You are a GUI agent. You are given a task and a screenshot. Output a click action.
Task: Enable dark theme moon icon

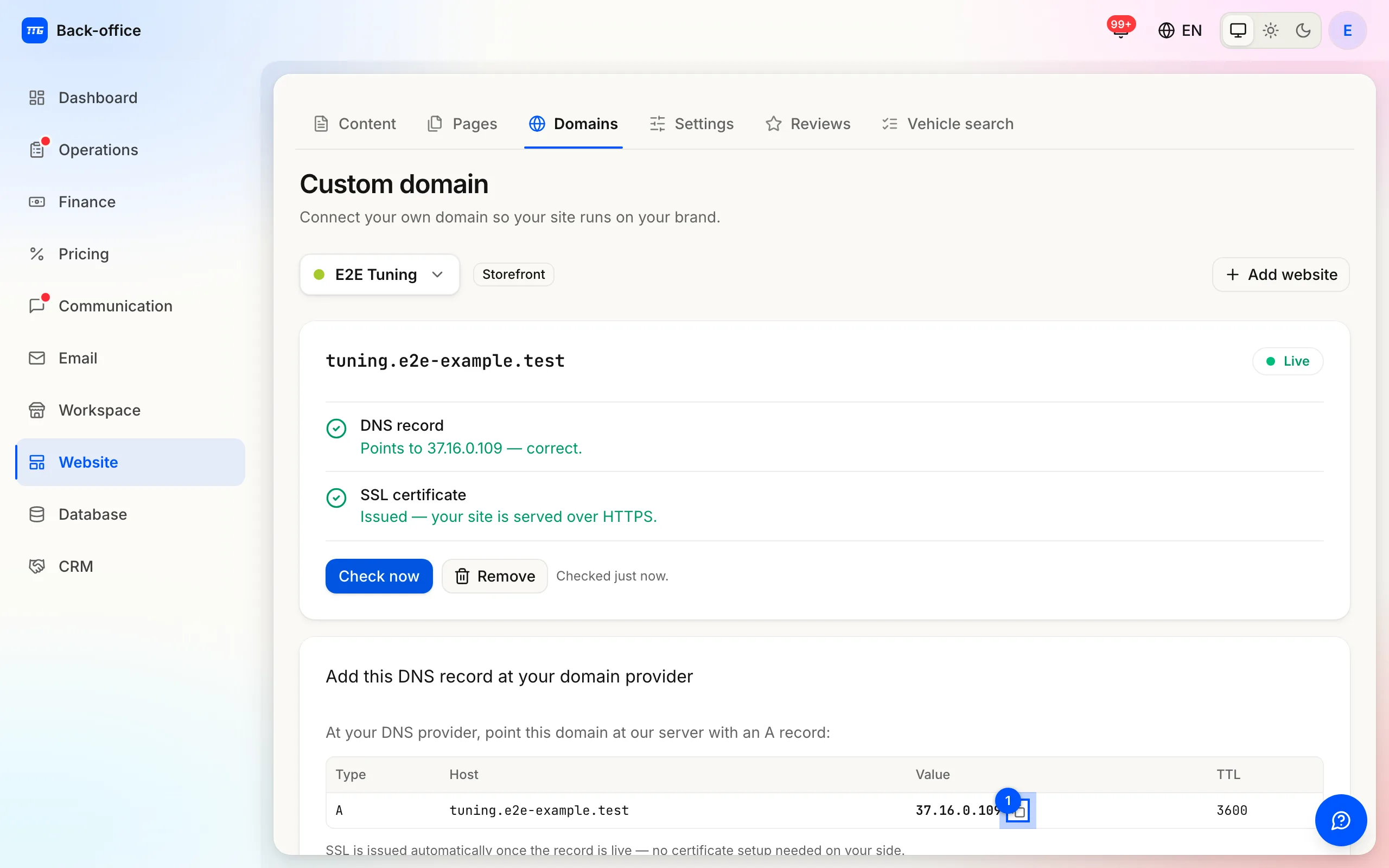[x=1303, y=30]
